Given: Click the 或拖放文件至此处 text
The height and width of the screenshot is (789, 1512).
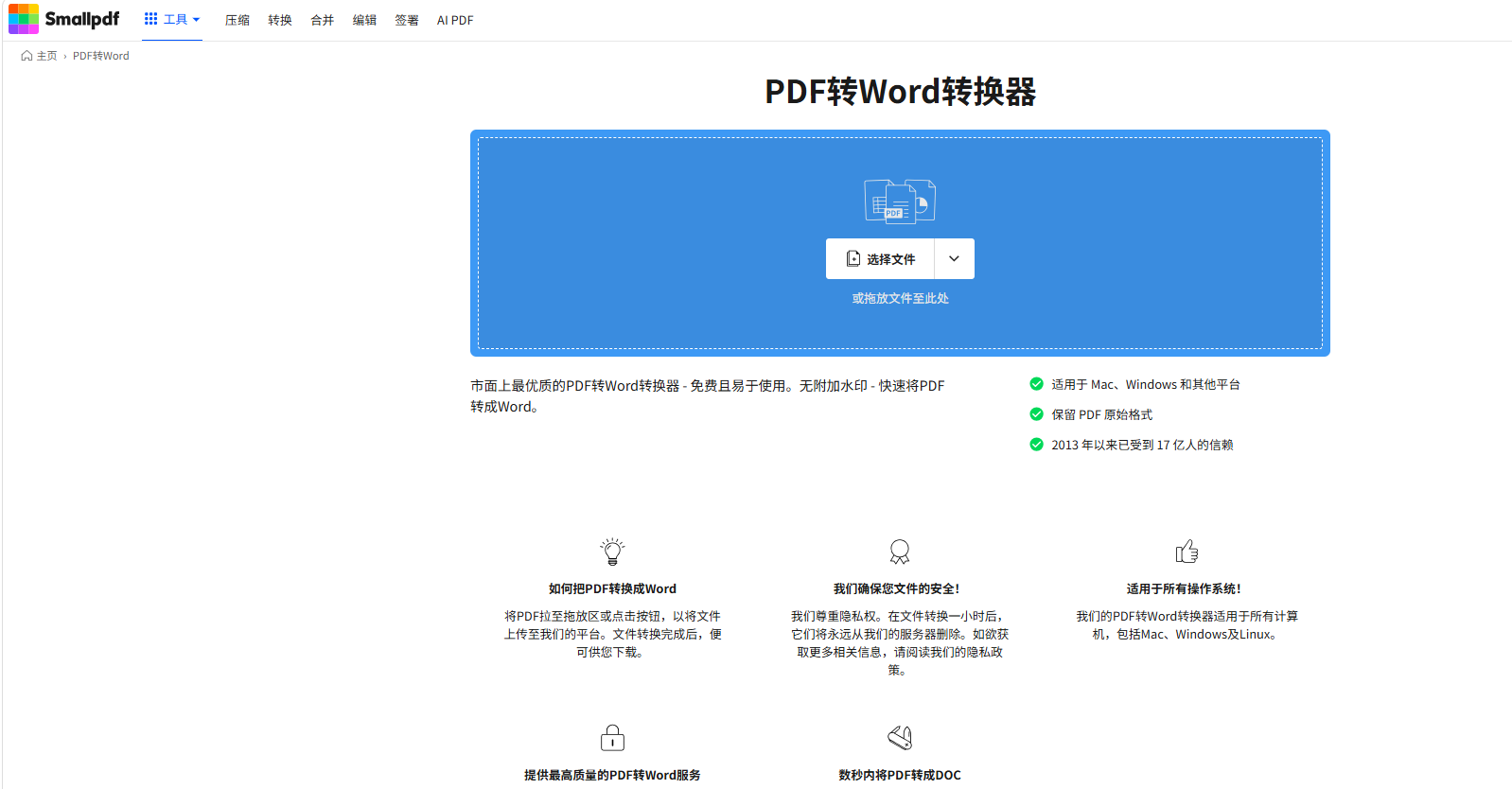Looking at the screenshot, I should [900, 298].
